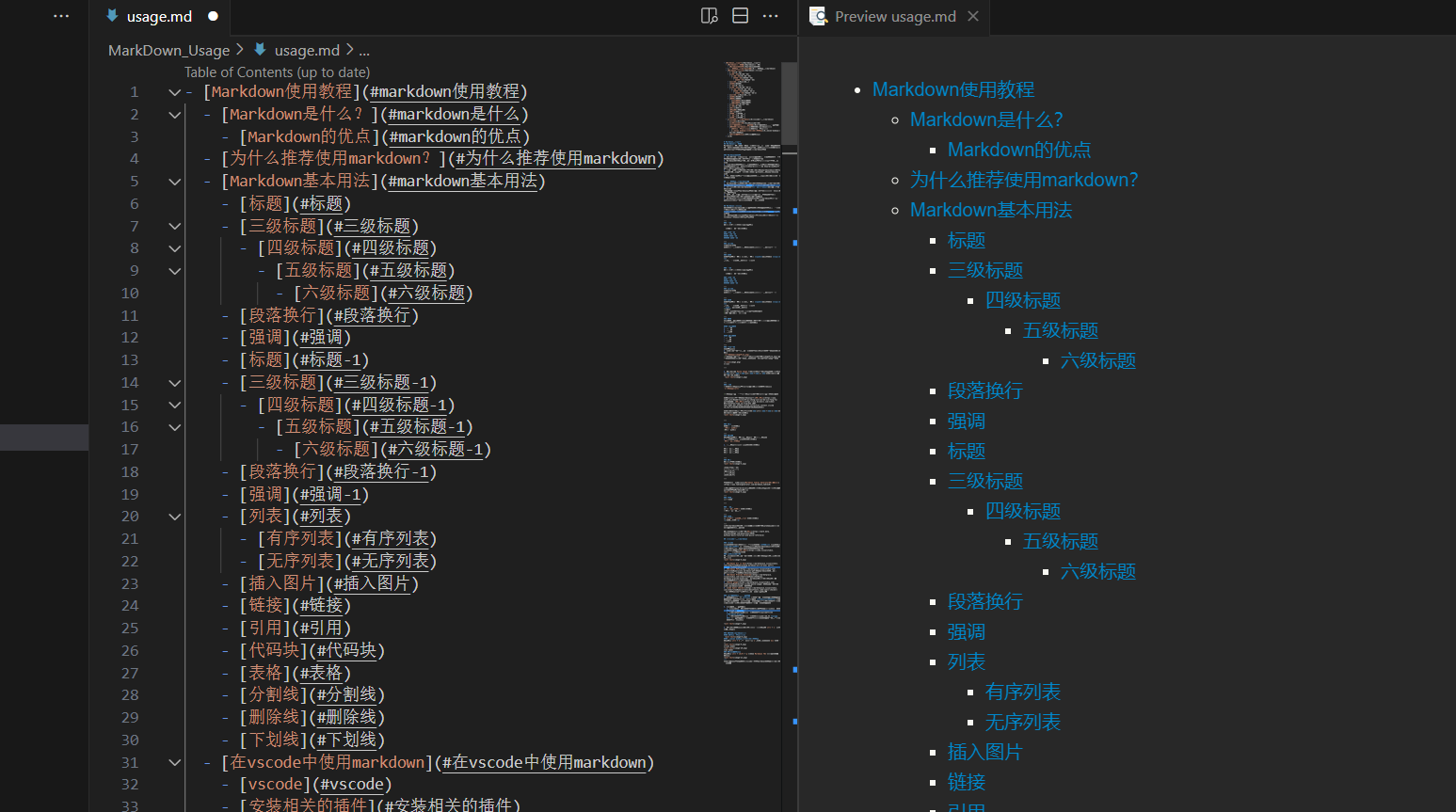This screenshot has height=812, width=1456.
Task: Collapse fold arrow at line 8
Action: (x=174, y=248)
